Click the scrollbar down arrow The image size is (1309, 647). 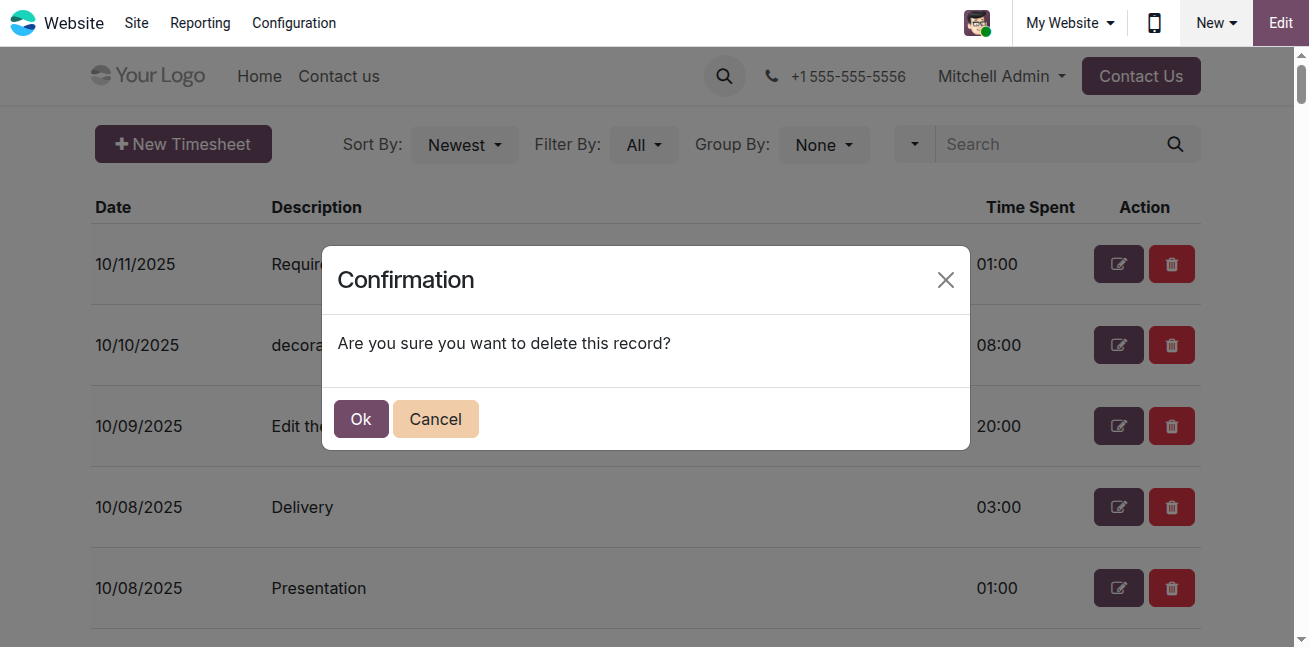[1301, 638]
